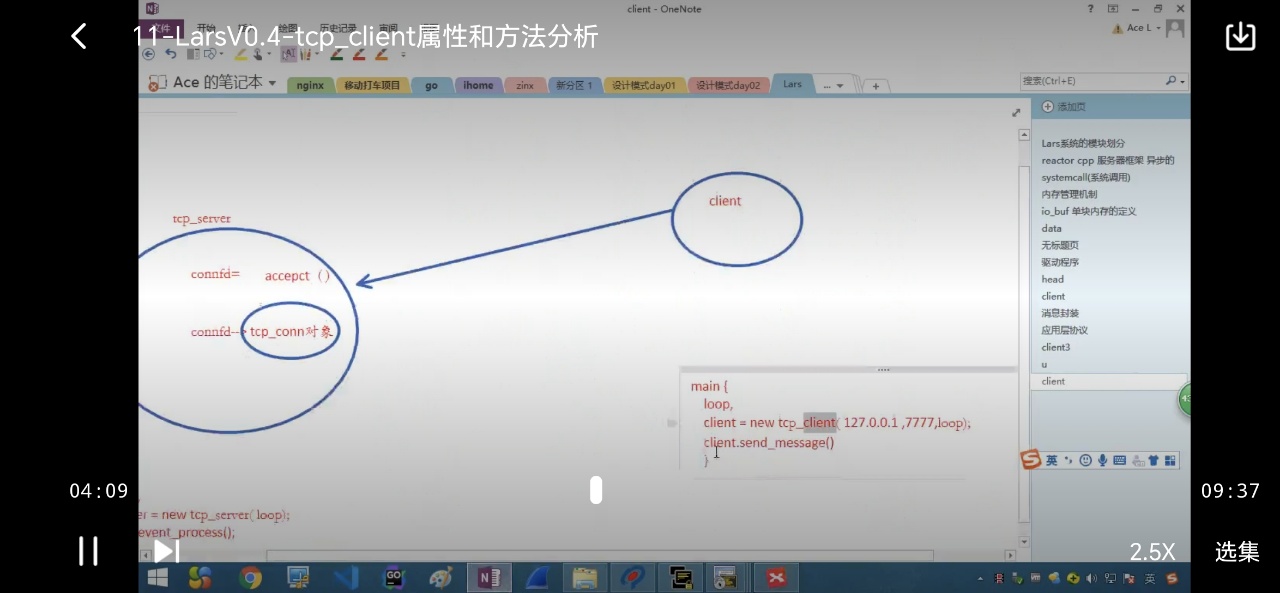
Task: Open page reactor cpp 服务器框架 异步的
Action: [1108, 160]
